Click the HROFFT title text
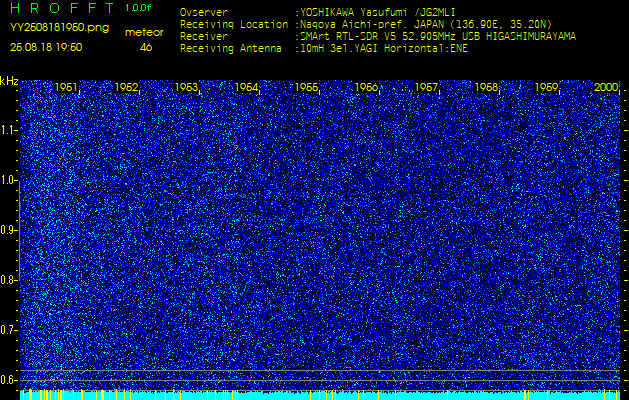 point(63,8)
